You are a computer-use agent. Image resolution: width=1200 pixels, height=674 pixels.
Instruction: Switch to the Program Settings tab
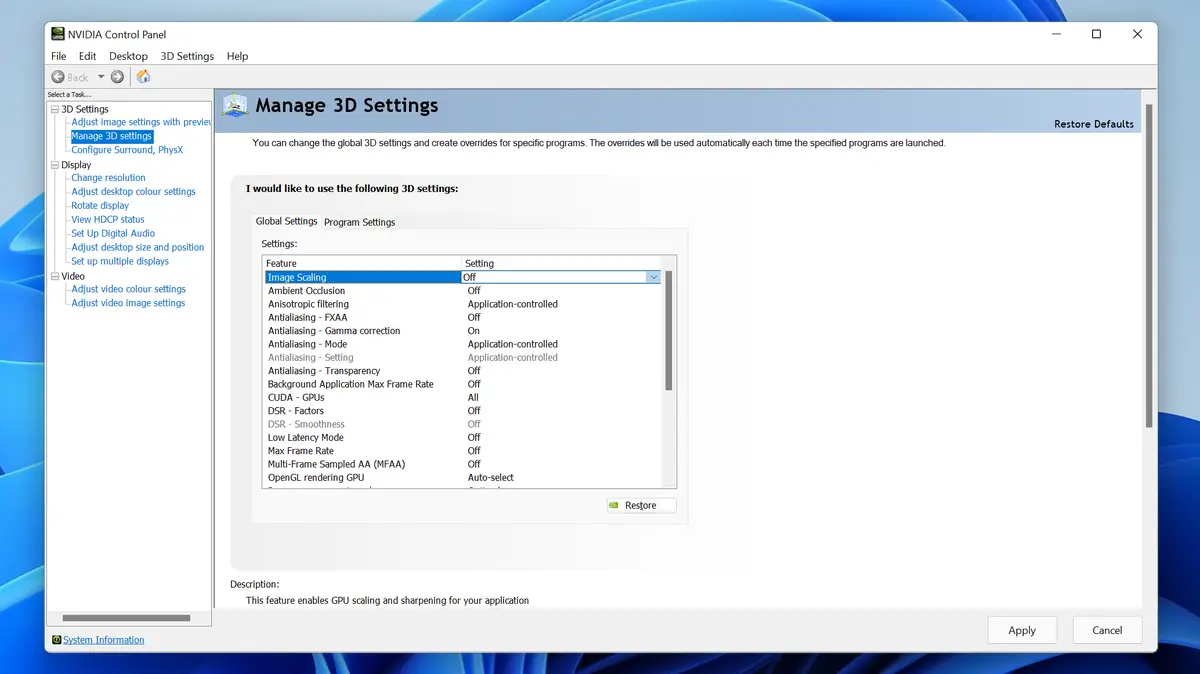point(359,222)
